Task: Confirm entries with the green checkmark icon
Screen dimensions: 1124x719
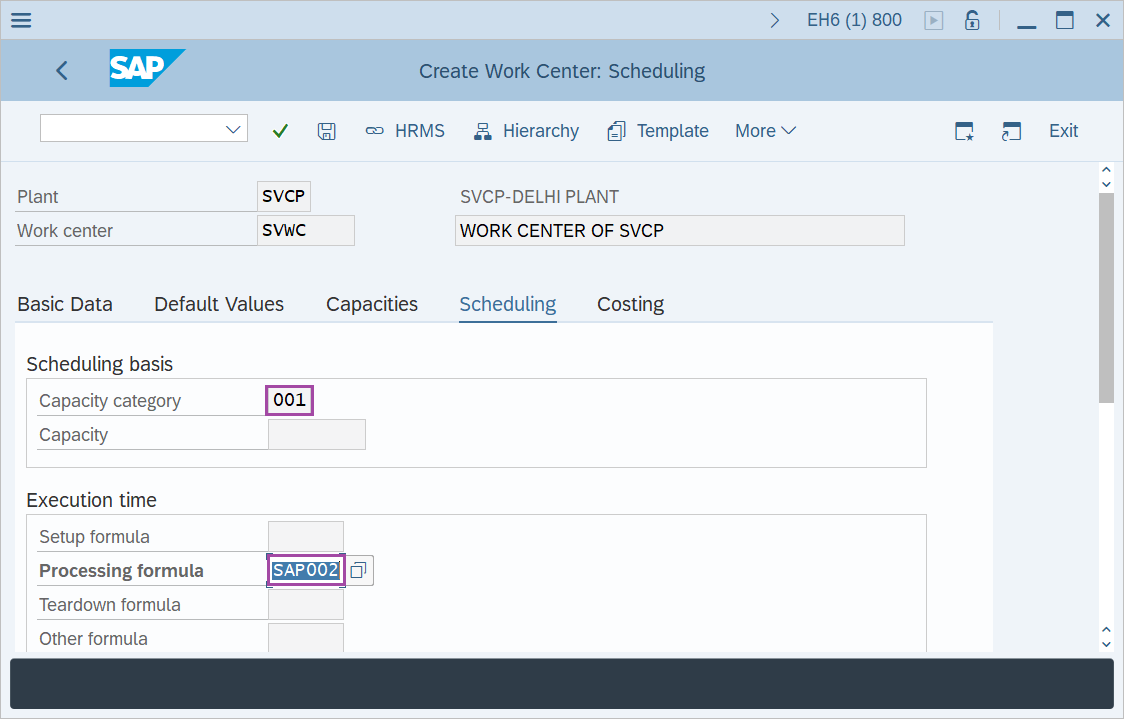Action: tap(280, 130)
